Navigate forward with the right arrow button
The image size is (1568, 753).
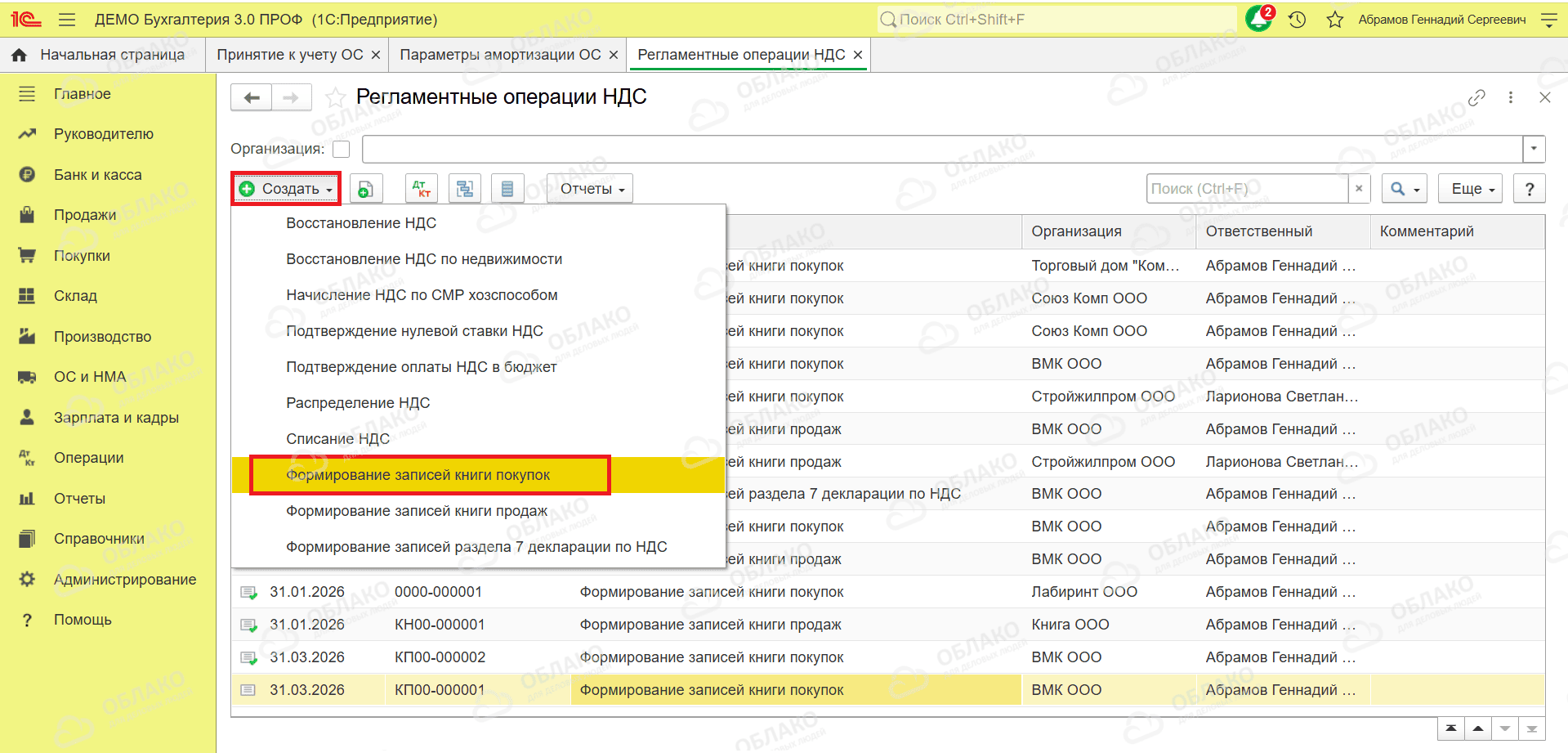291,98
